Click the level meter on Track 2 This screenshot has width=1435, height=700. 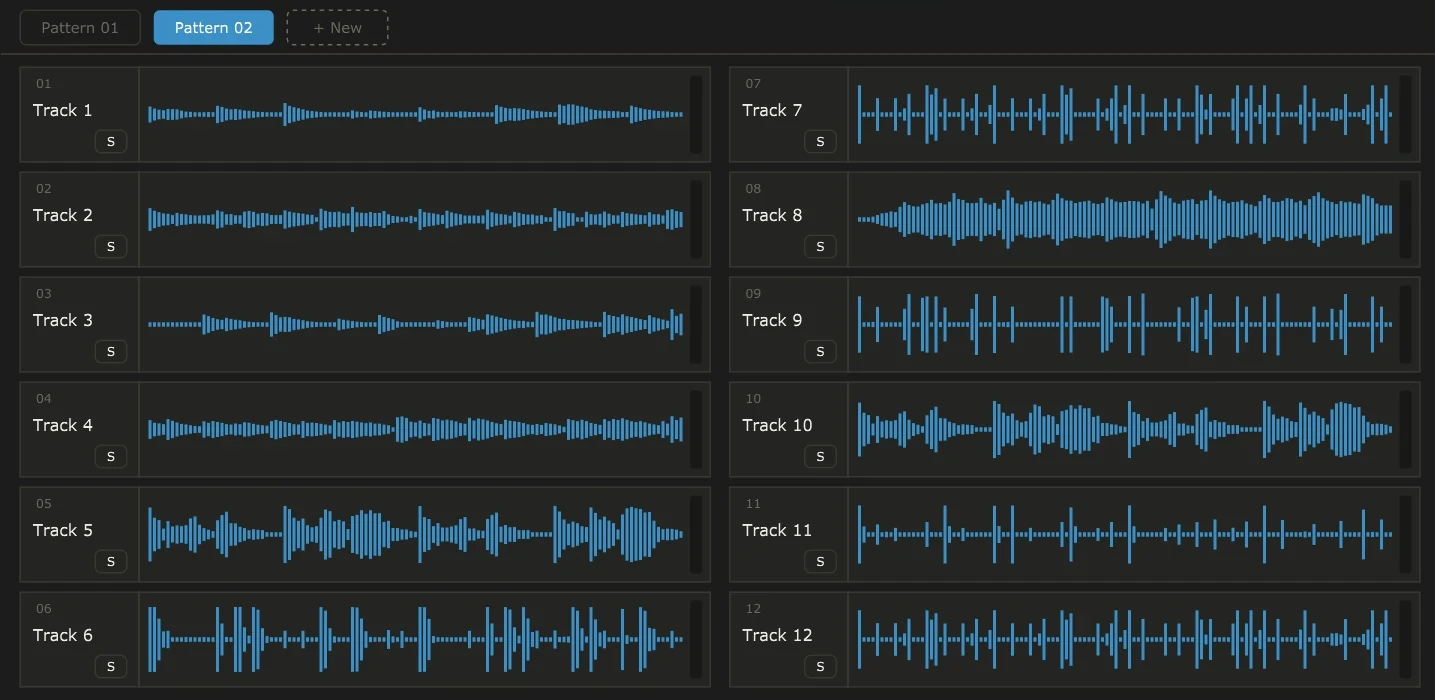(696, 219)
